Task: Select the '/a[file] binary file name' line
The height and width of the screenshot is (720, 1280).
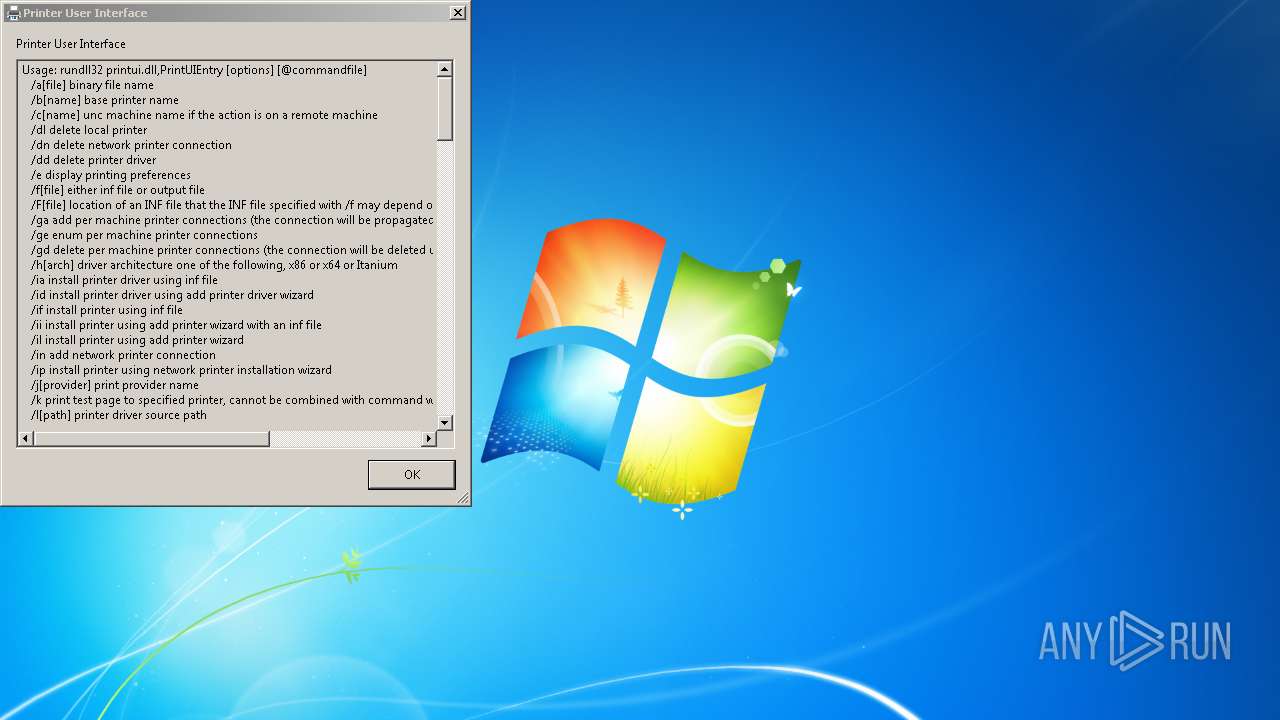Action: click(x=92, y=85)
